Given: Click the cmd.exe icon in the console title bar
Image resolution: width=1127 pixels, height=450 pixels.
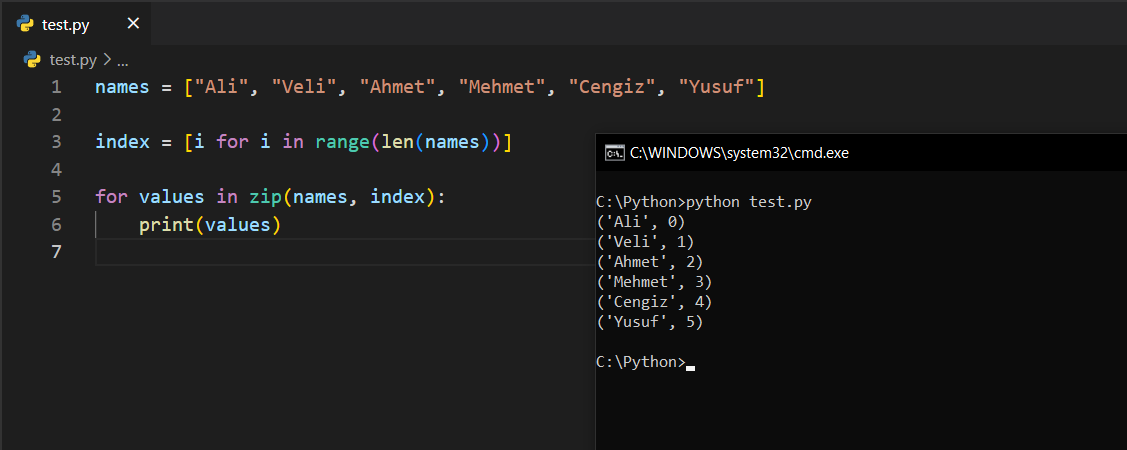Looking at the screenshot, I should tap(614, 153).
